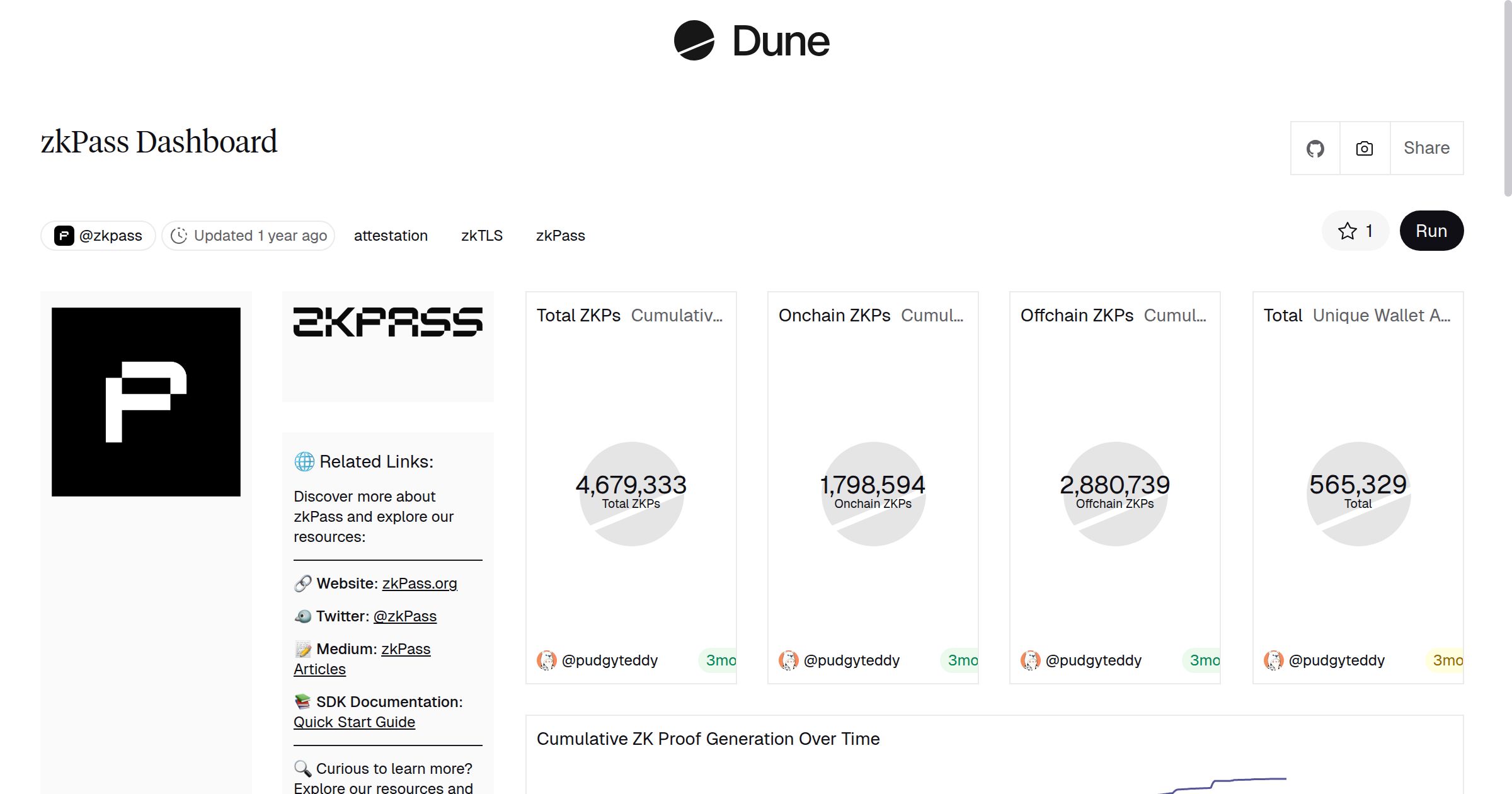The image size is (1512, 794).
Task: Select the zkTLS tag
Action: 481,235
